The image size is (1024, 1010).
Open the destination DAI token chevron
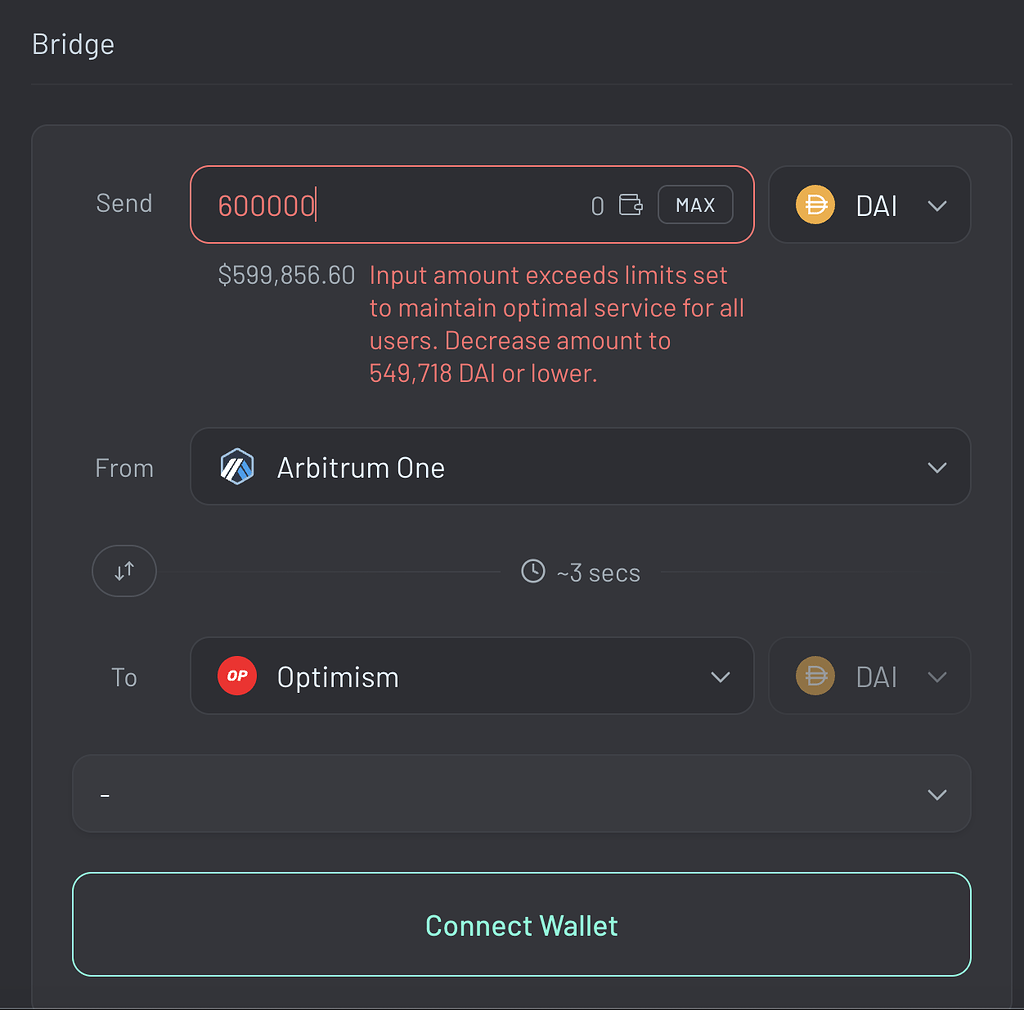[937, 677]
